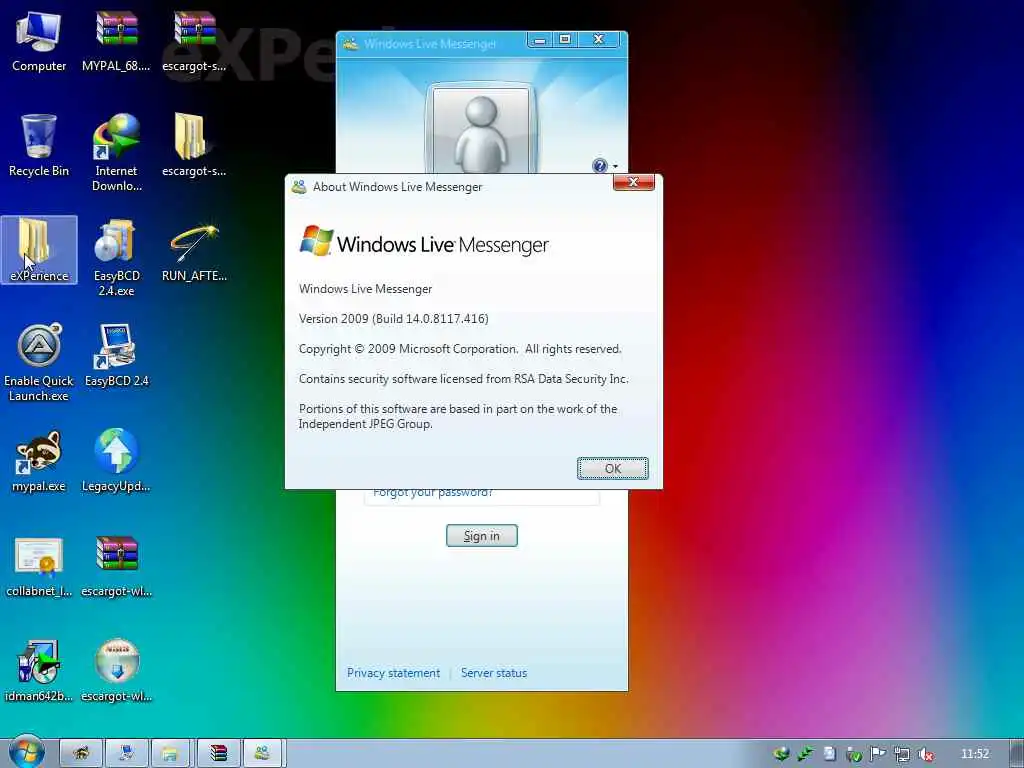Close the About Windows Live Messenger dialog
This screenshot has width=1024, height=768.
click(x=633, y=182)
